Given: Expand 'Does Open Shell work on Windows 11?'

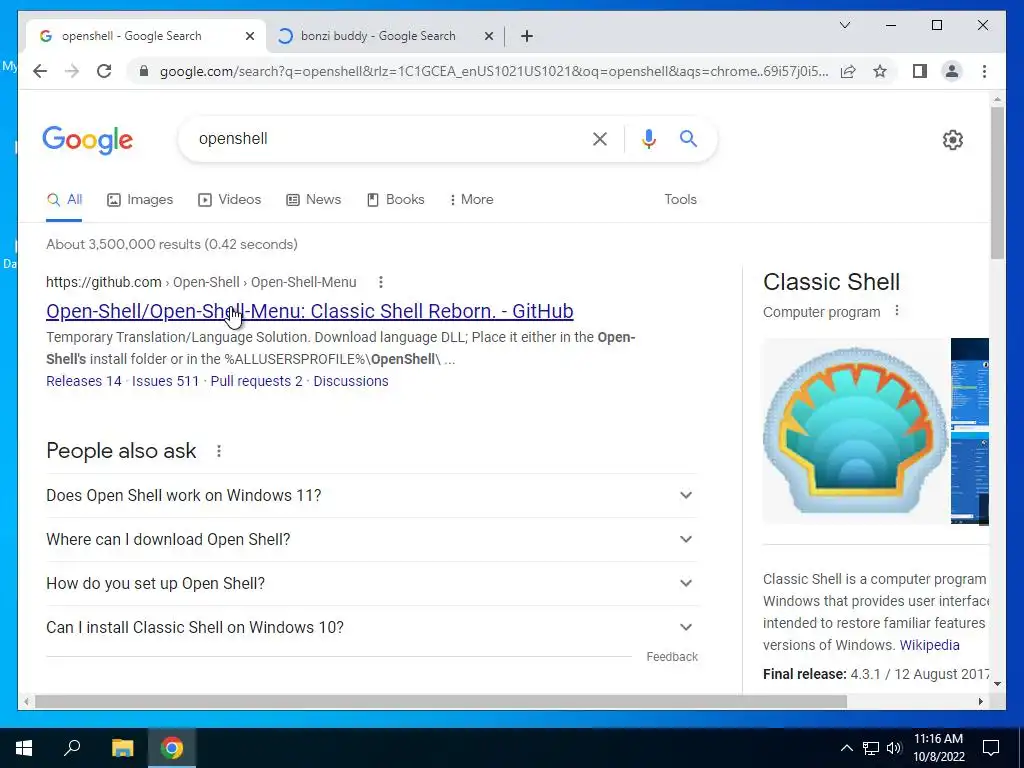Looking at the screenshot, I should (x=372, y=496).
